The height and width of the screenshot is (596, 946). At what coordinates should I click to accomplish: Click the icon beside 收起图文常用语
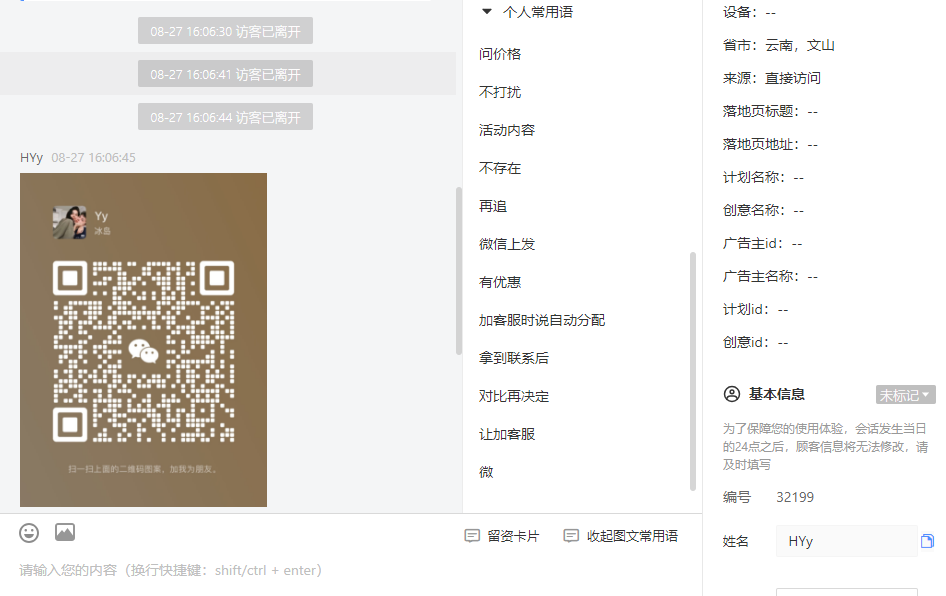click(x=571, y=536)
